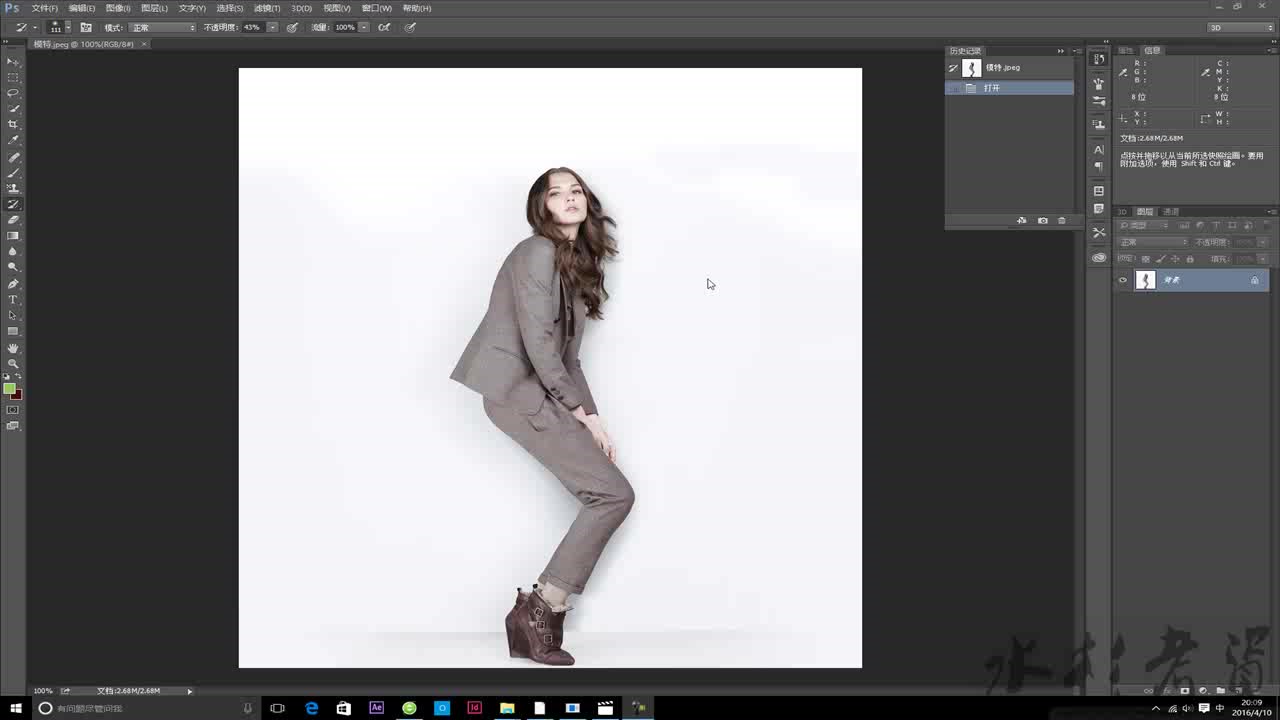Open the 图层(L) menu

[x=154, y=8]
